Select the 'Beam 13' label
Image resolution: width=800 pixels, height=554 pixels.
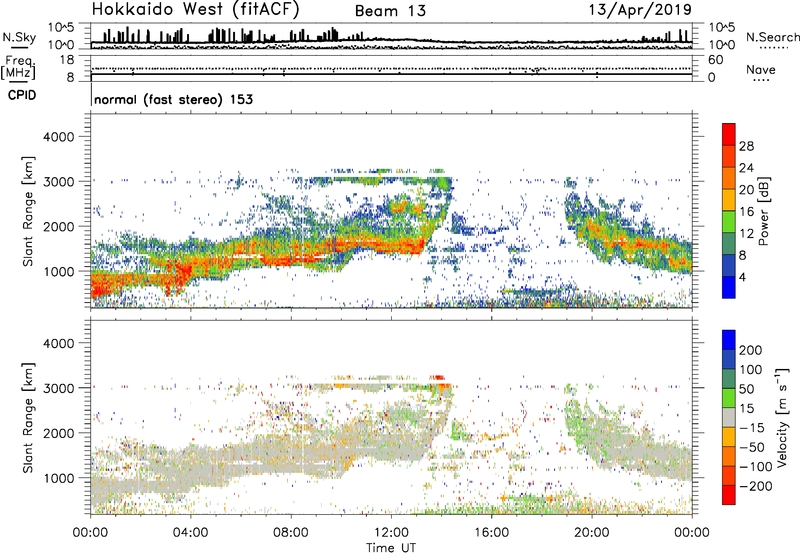(390, 11)
